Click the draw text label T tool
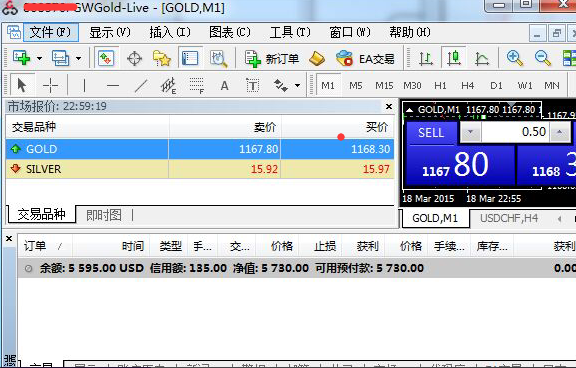The height and width of the screenshot is (368, 576). (252, 86)
